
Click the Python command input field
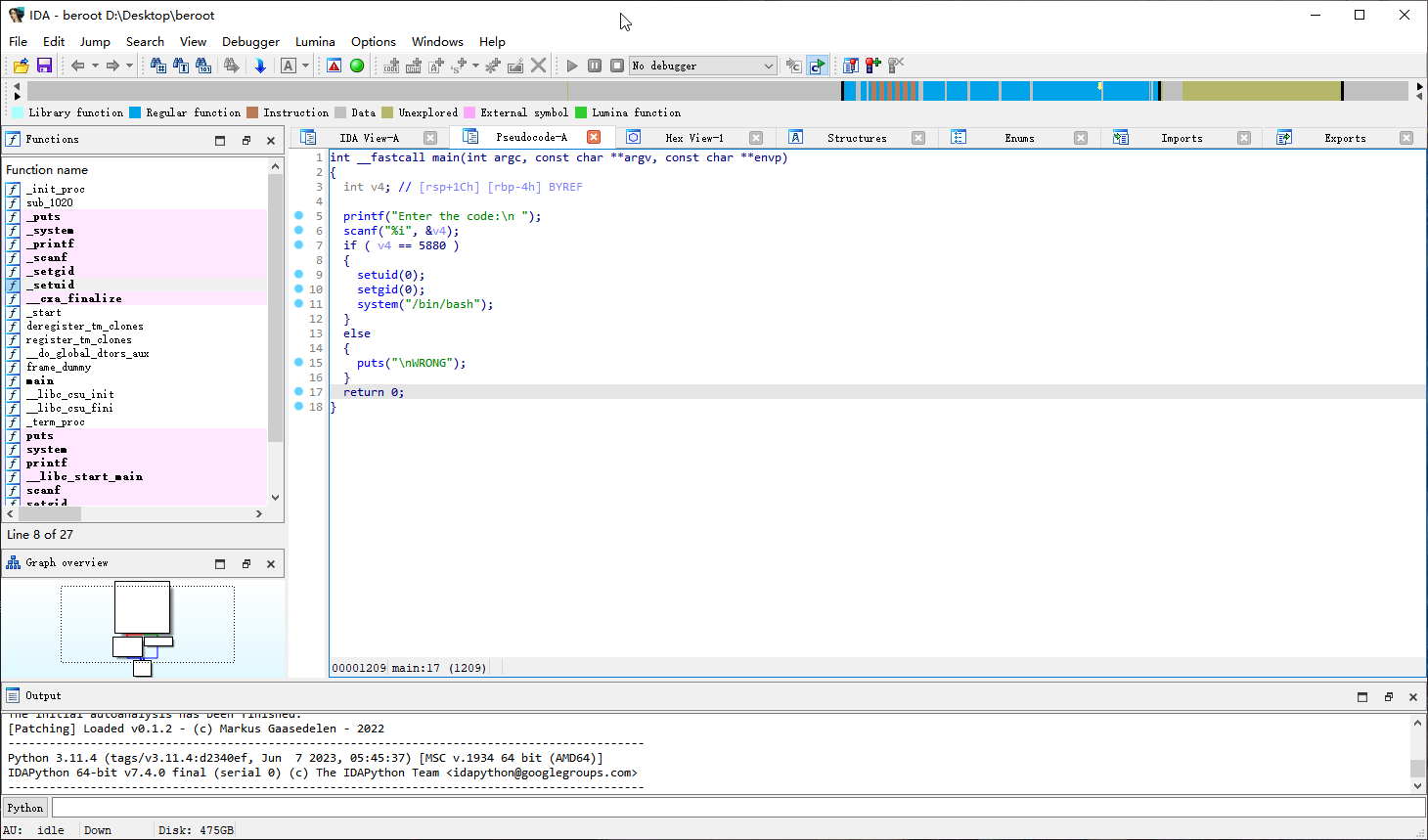(738, 808)
